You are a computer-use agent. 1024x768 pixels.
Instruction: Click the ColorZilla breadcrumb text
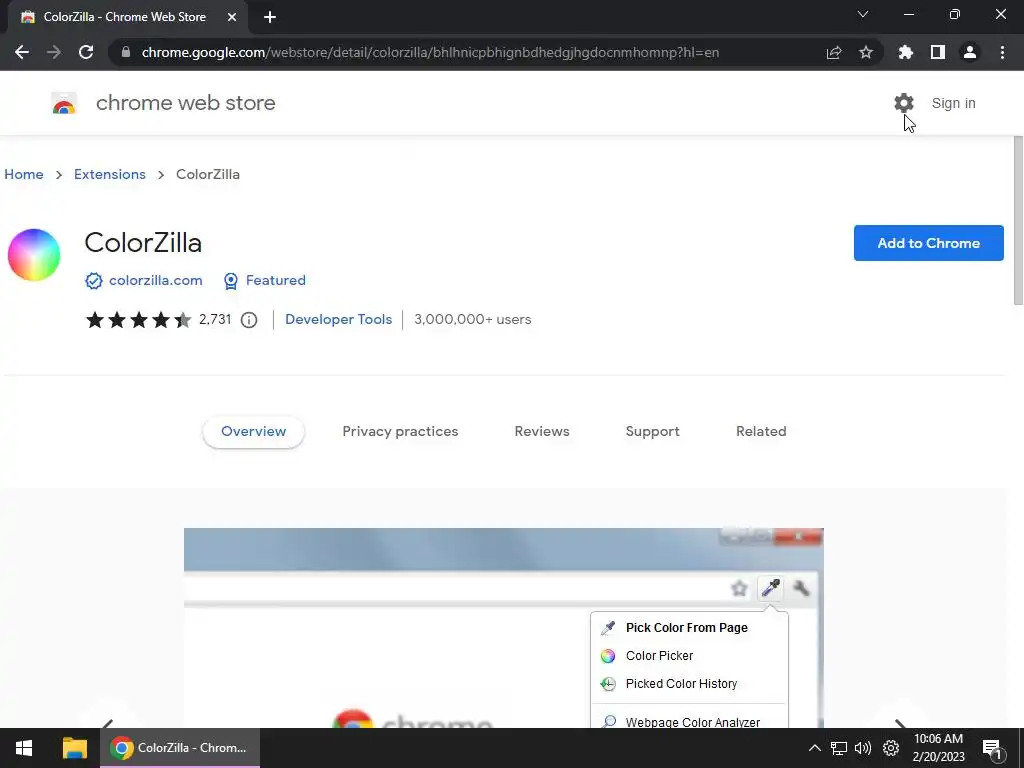(208, 174)
